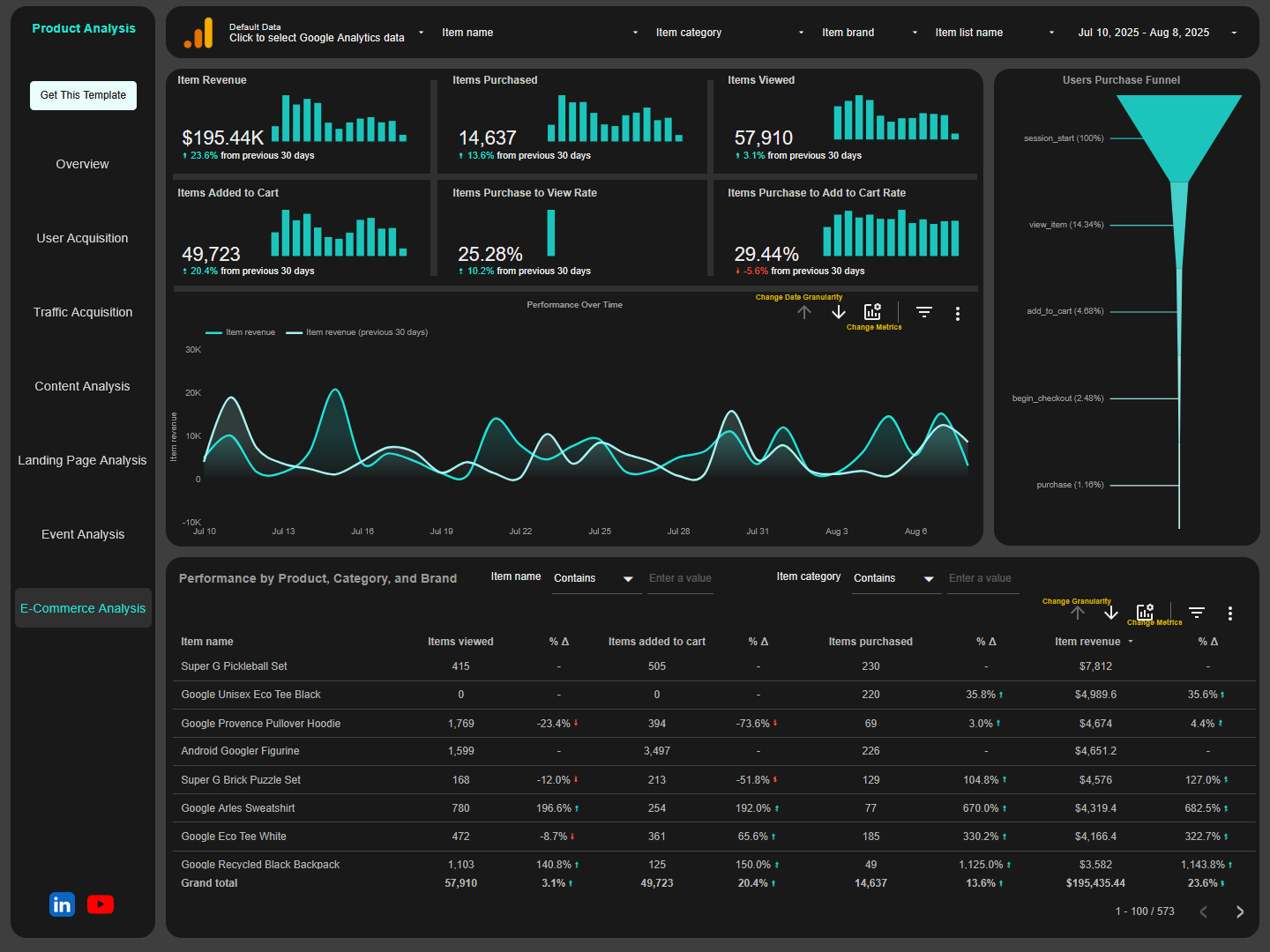Toggle Item revenue legend entry

241,332
